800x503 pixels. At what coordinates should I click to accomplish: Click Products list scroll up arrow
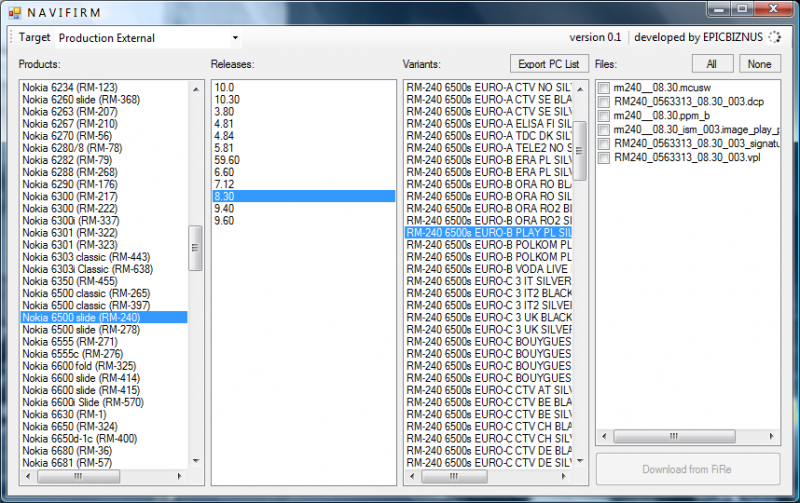point(196,89)
